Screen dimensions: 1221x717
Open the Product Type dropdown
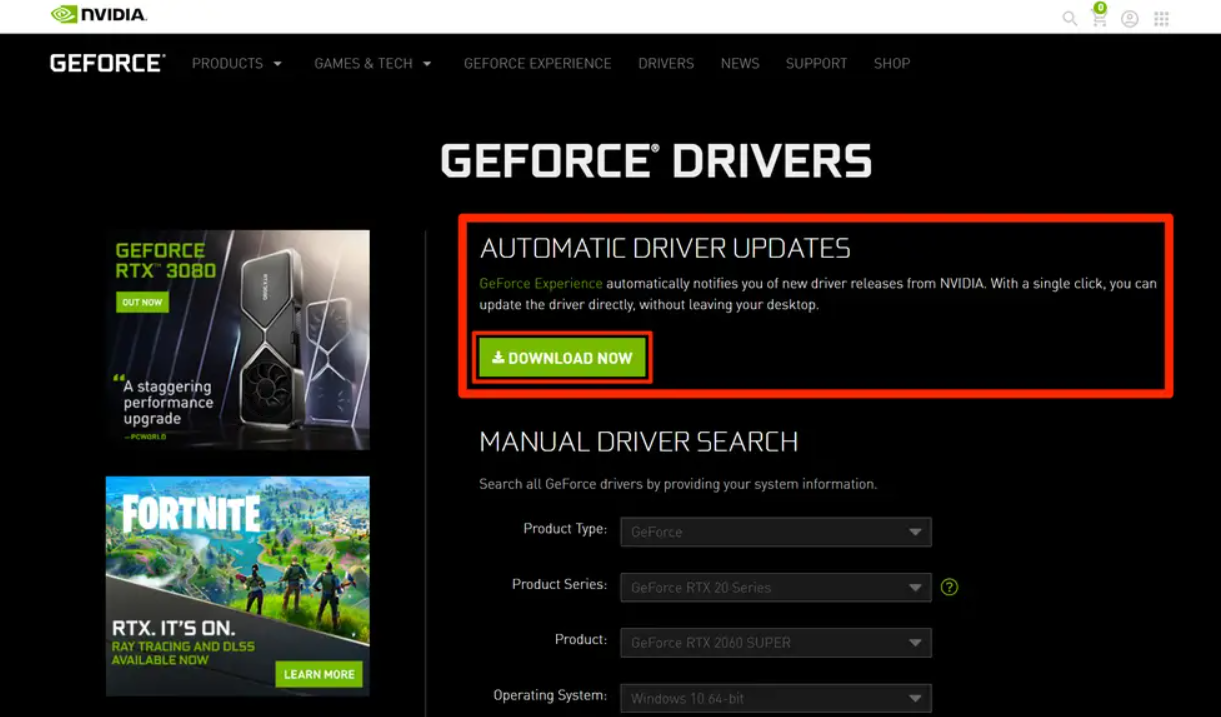tap(775, 532)
